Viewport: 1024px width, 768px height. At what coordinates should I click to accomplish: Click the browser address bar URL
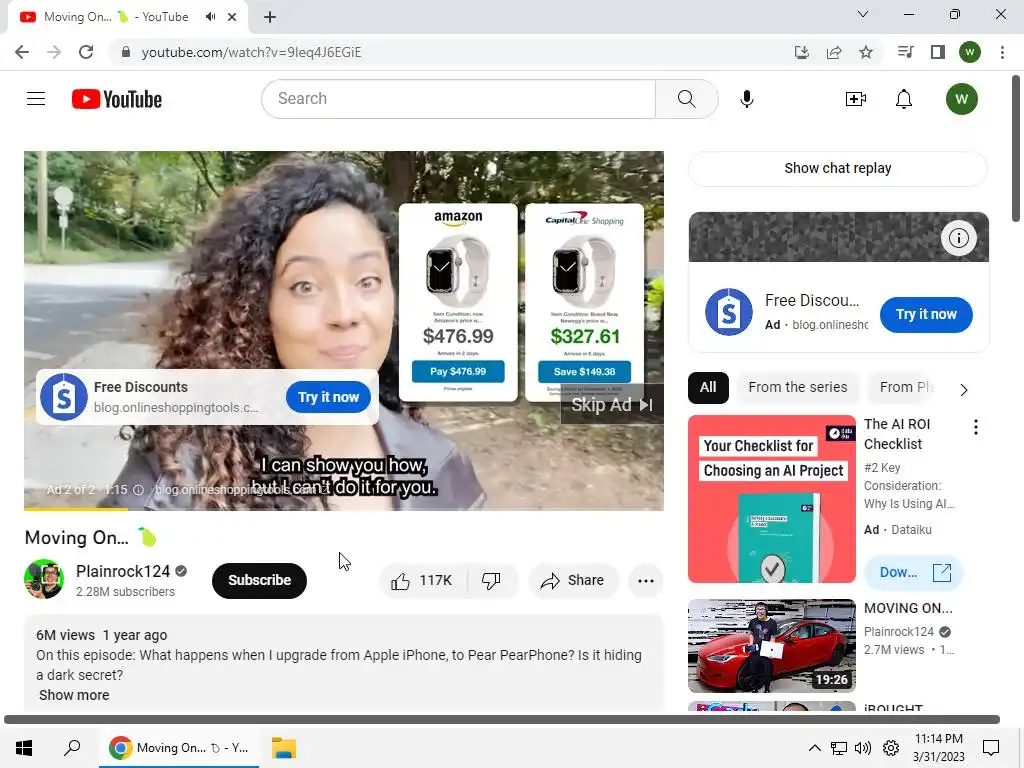[251, 52]
